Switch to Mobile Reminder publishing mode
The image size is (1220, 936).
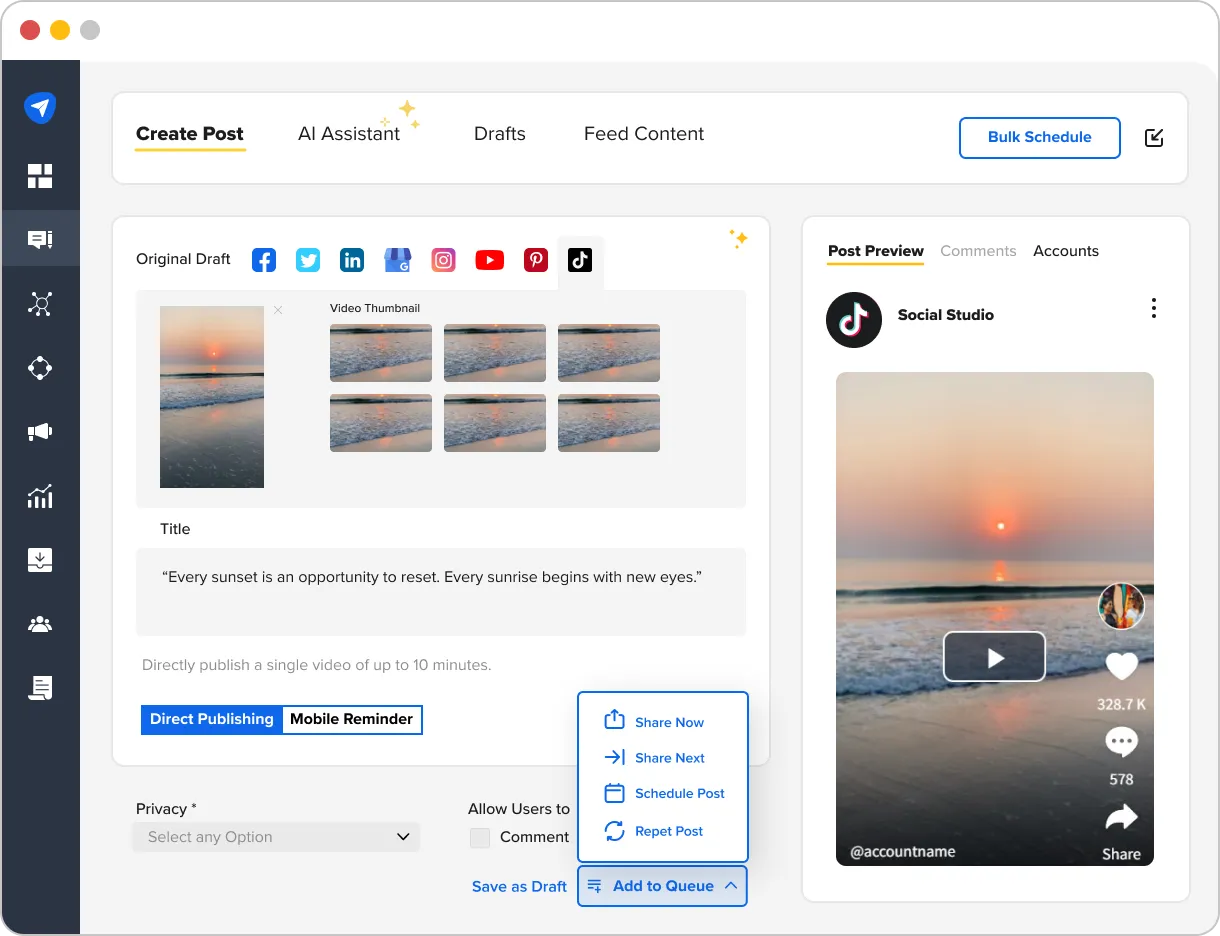click(351, 719)
